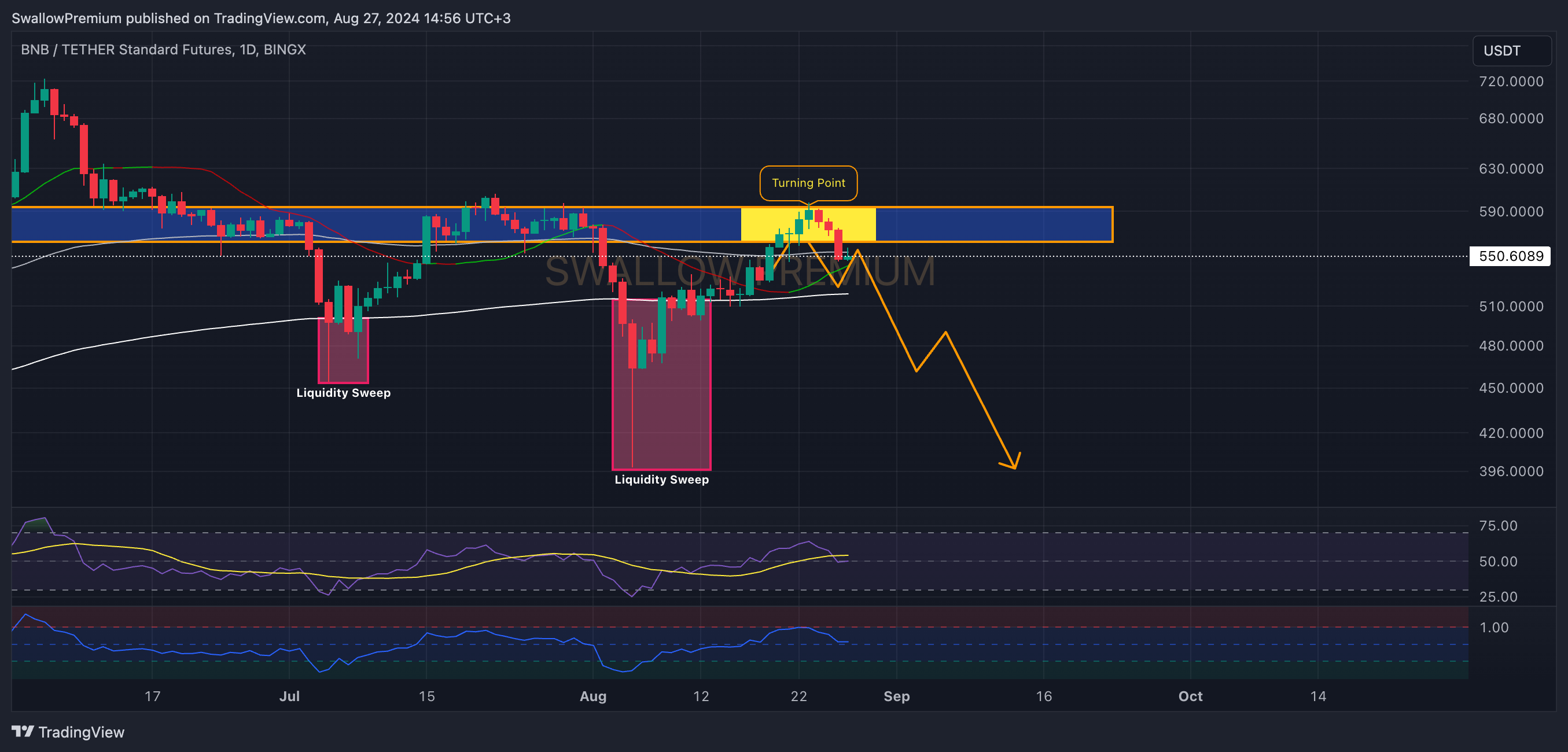This screenshot has height=752, width=1568.
Task: Click the RSI 50.00 level label
Action: tap(1498, 561)
